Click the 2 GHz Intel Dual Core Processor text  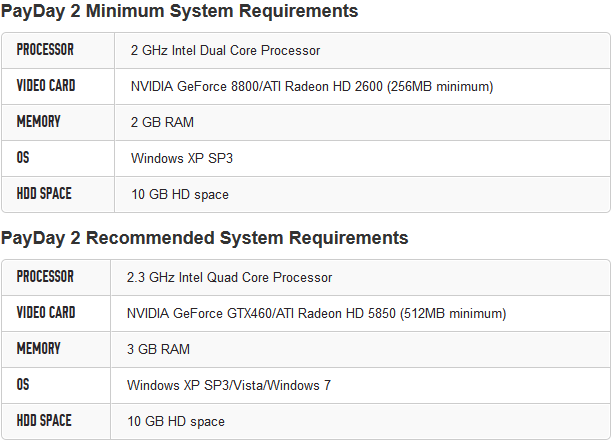225,50
